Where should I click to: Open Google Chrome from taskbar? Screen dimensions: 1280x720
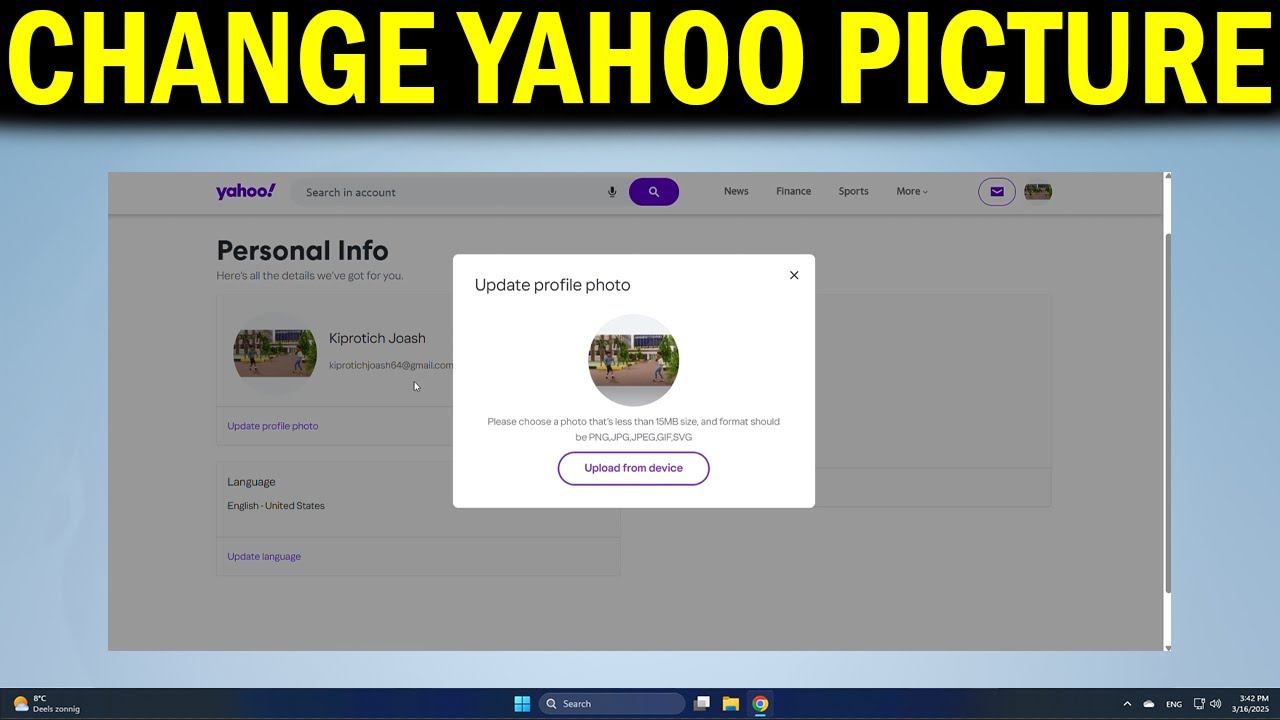coord(760,704)
